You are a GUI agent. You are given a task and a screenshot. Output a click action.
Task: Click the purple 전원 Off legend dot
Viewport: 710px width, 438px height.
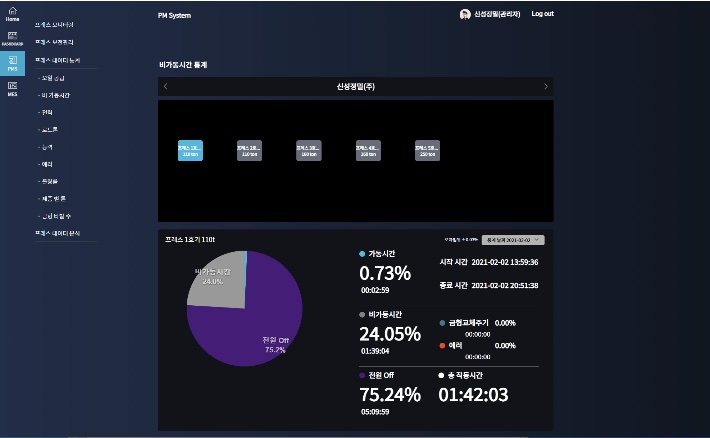point(362,375)
